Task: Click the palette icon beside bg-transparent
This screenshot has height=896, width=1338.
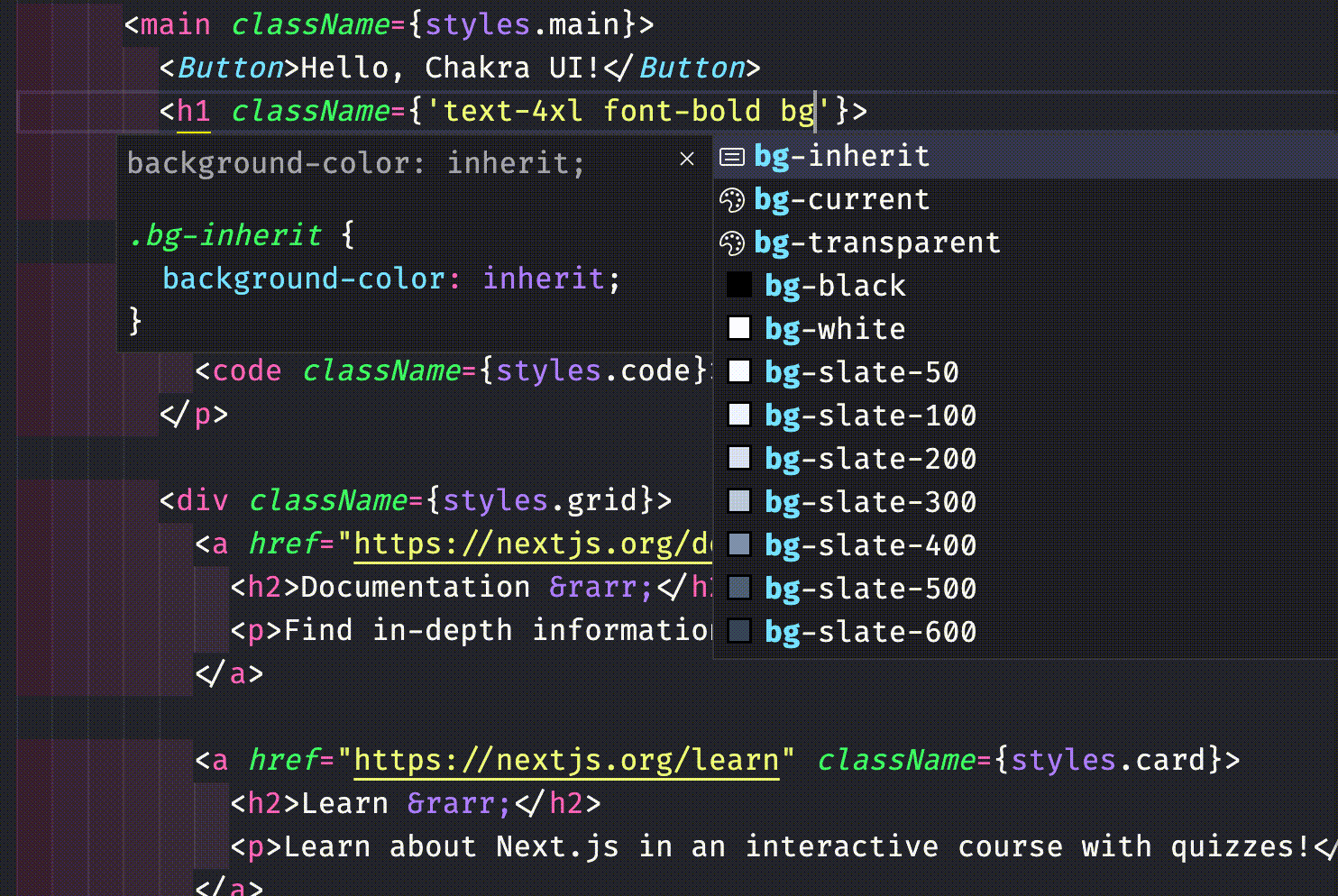Action: (x=732, y=243)
